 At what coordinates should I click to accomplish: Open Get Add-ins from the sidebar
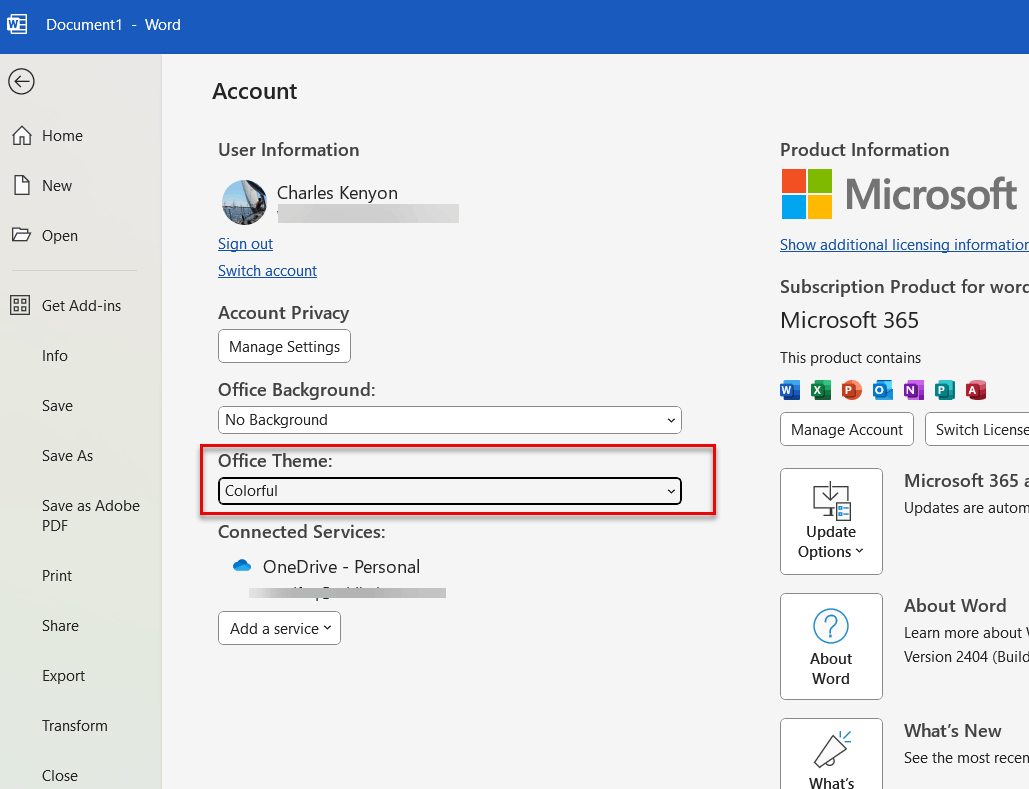[x=80, y=305]
